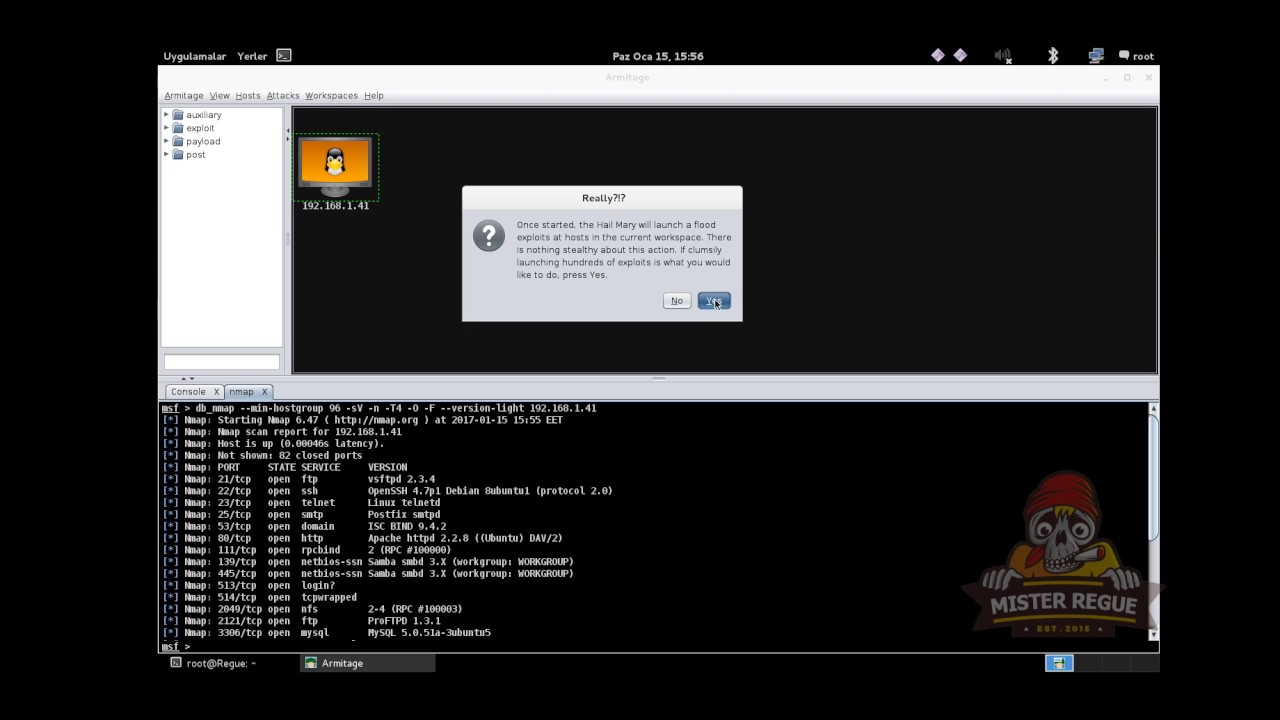Viewport: 1280px width, 720px height.
Task: Open the Help menu
Action: click(374, 96)
